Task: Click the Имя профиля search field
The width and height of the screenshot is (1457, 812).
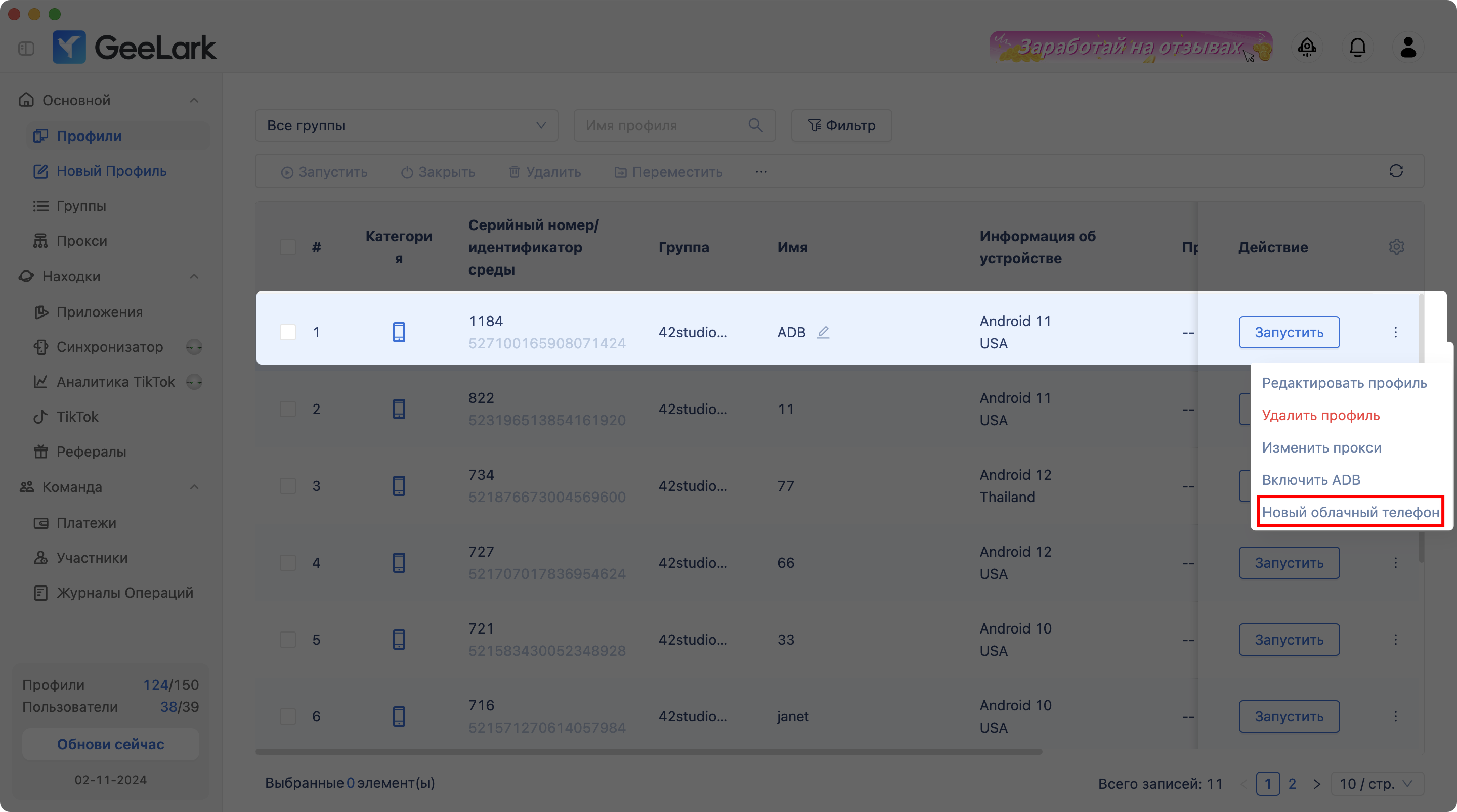Action: 674,125
